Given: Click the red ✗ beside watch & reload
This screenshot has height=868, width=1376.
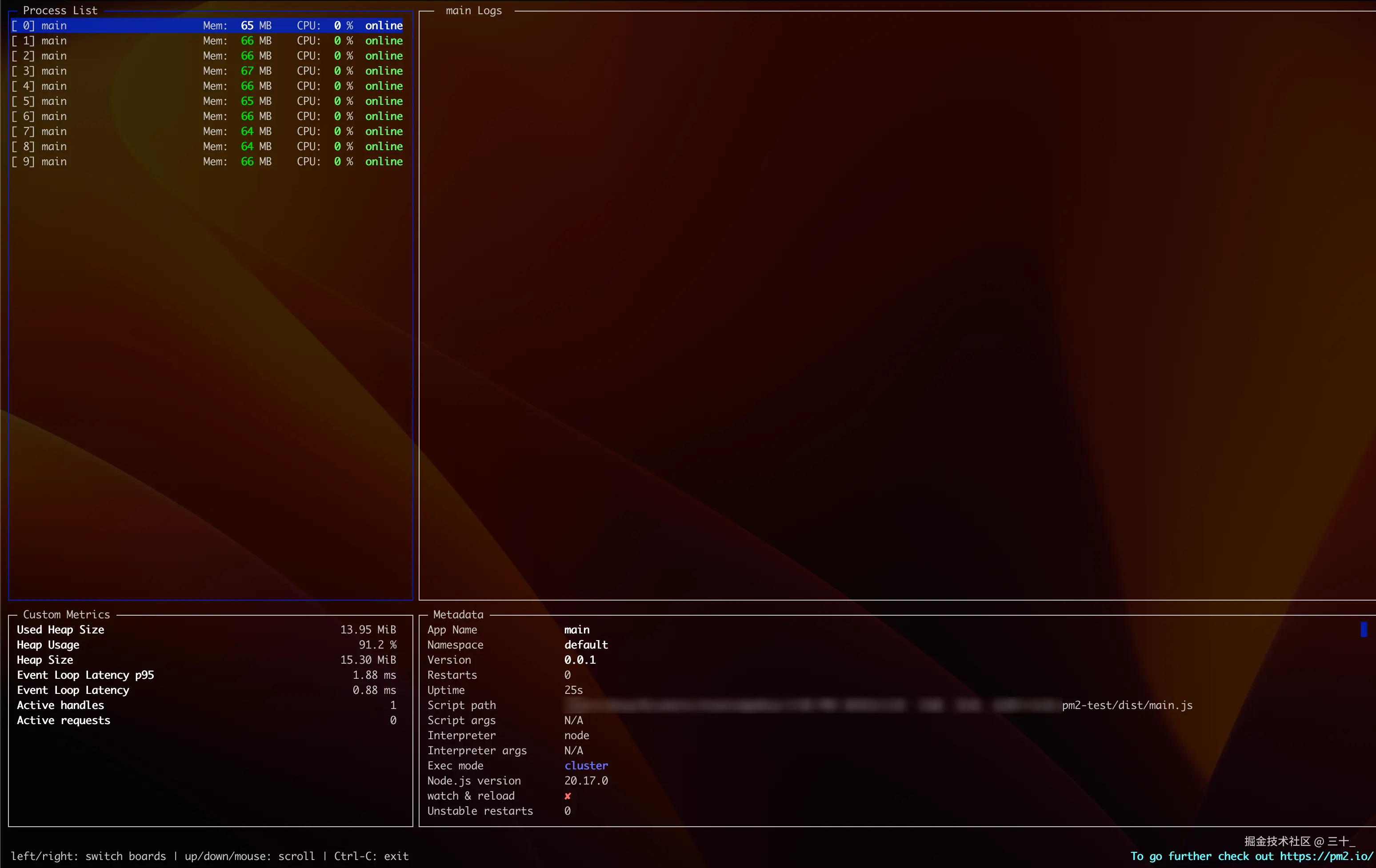Looking at the screenshot, I should click(x=568, y=796).
